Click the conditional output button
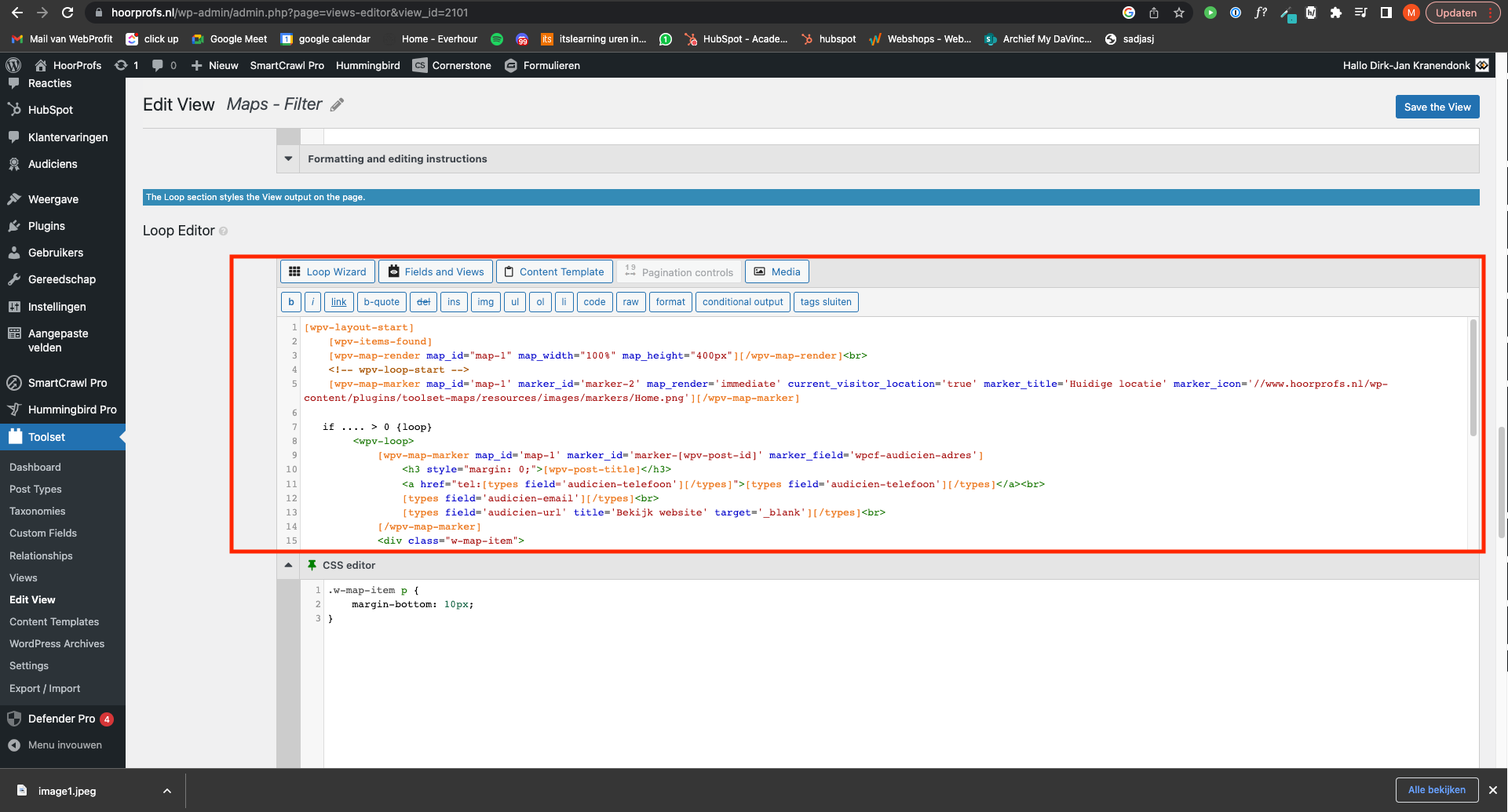1508x812 pixels. pyautogui.click(x=743, y=302)
